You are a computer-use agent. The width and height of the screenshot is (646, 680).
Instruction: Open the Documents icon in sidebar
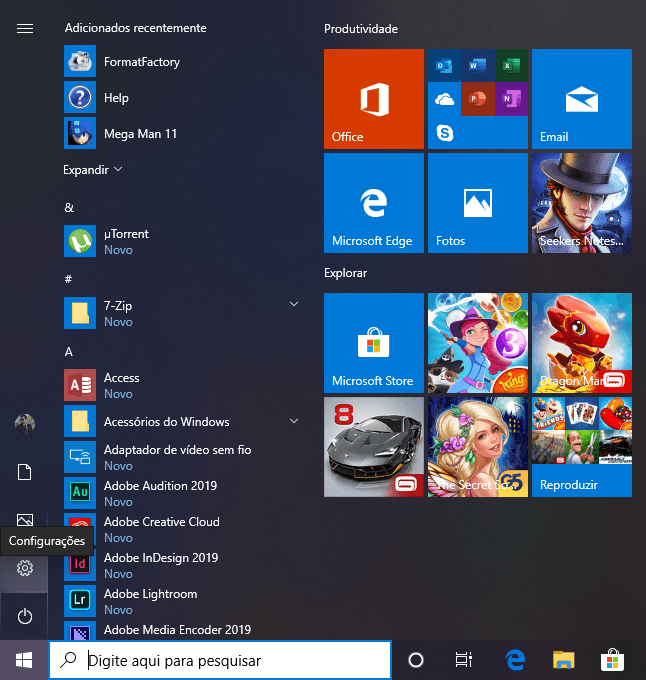(x=25, y=472)
